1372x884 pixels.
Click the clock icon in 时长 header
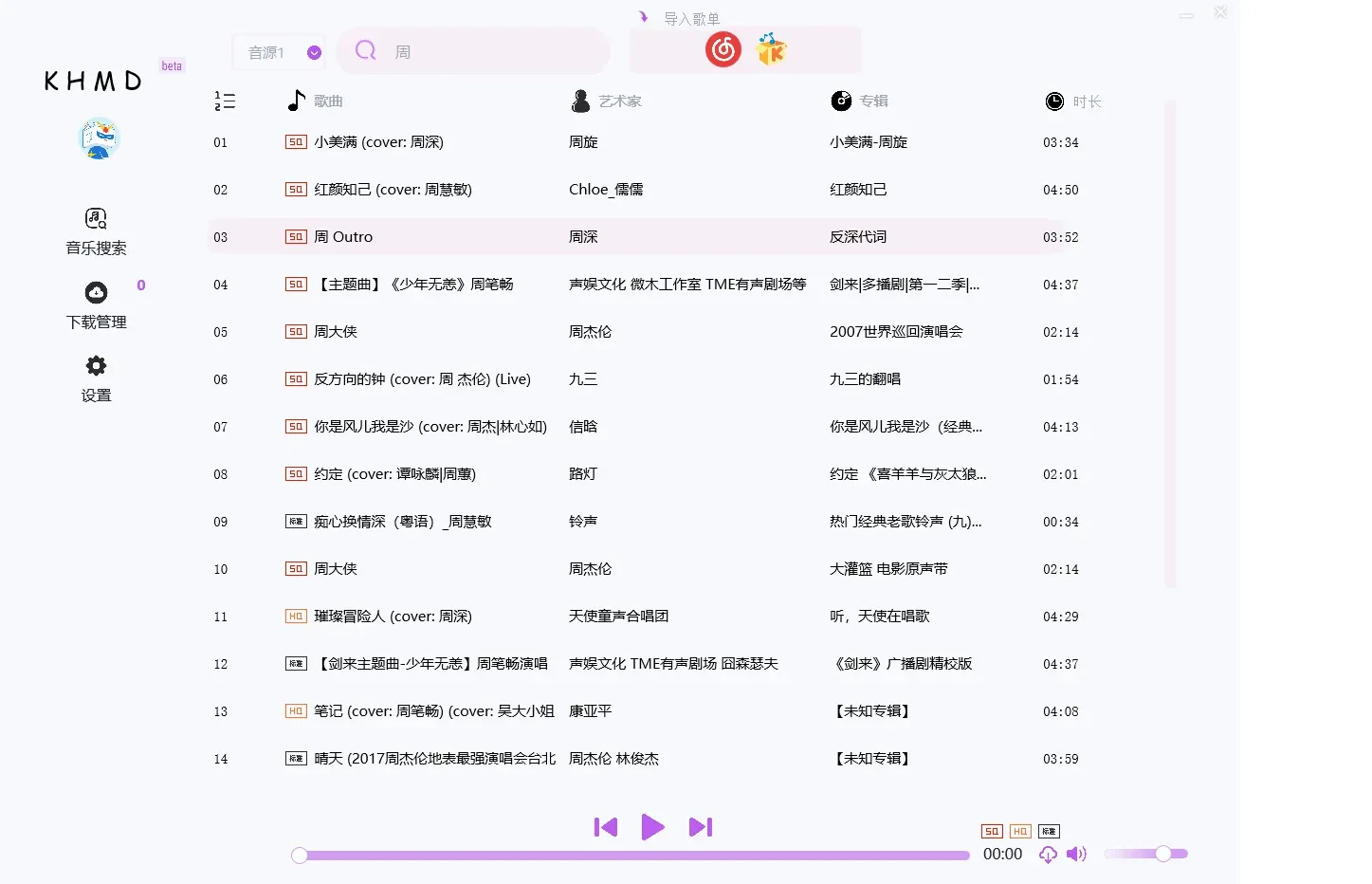pos(1054,101)
